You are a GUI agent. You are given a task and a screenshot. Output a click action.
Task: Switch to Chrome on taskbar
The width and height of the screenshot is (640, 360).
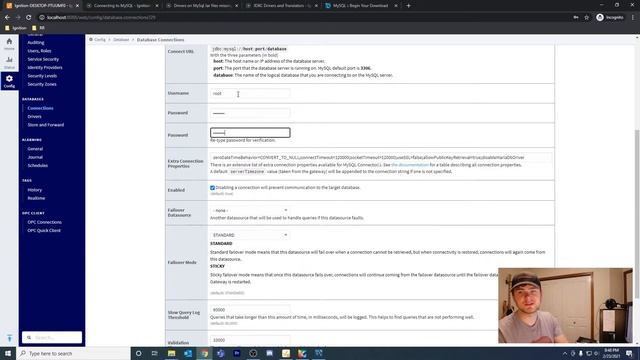point(204,353)
